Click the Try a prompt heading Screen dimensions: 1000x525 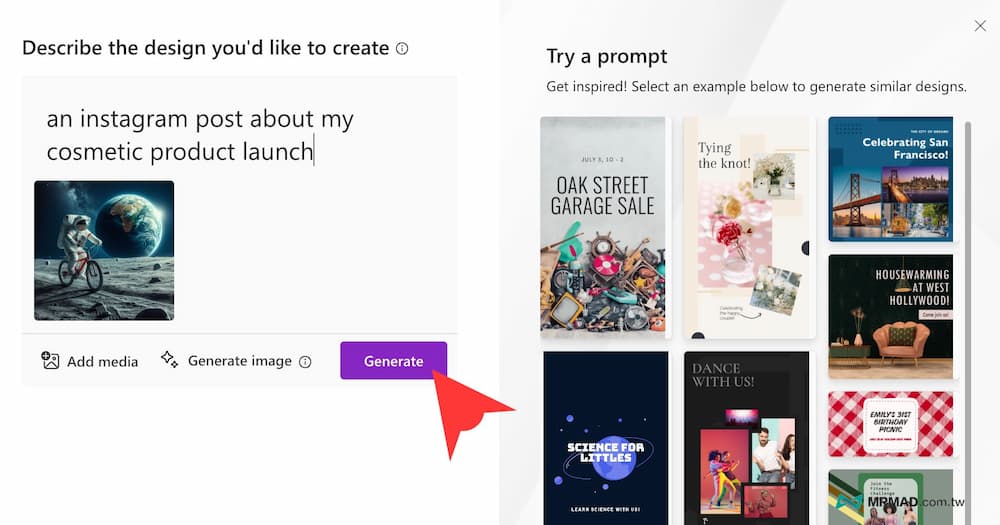point(606,56)
